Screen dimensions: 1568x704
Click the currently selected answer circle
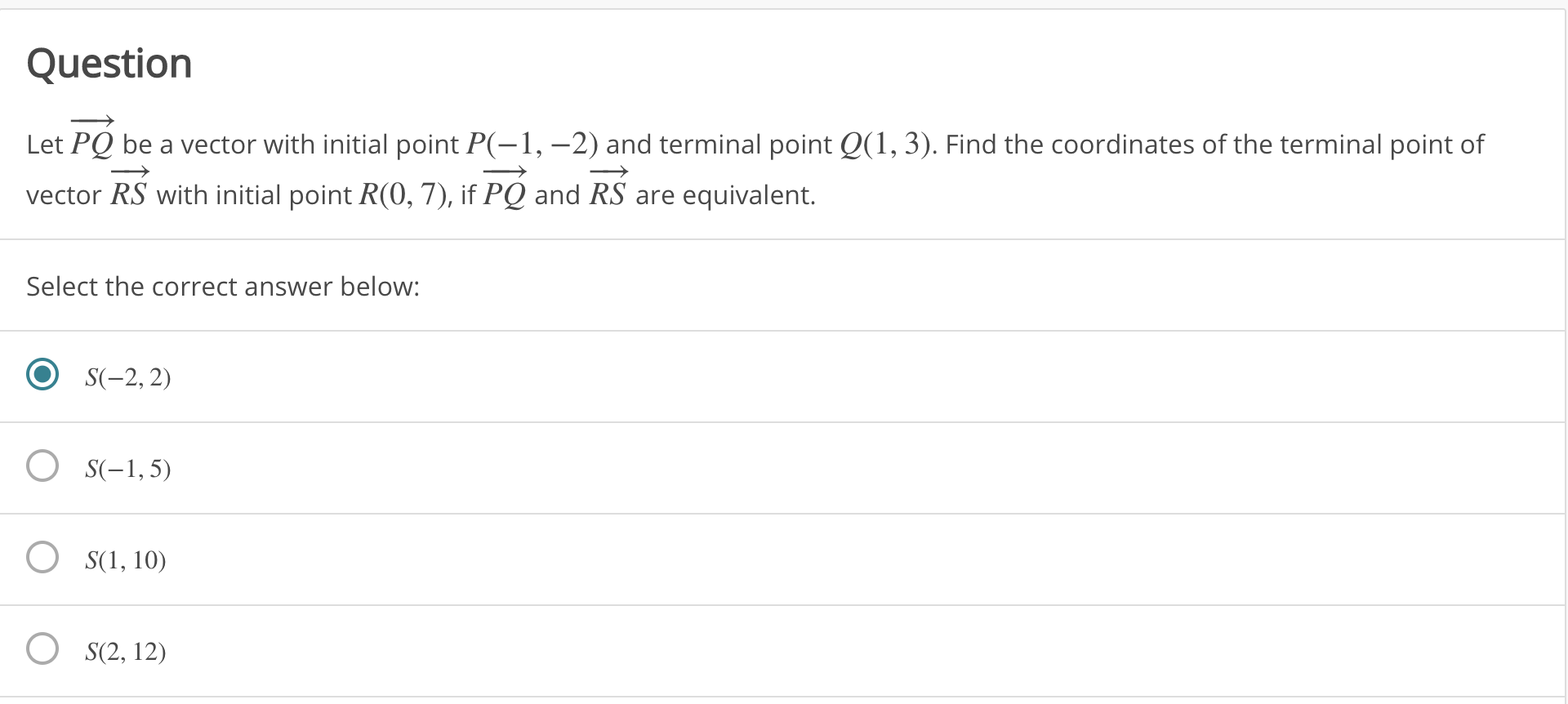point(42,376)
